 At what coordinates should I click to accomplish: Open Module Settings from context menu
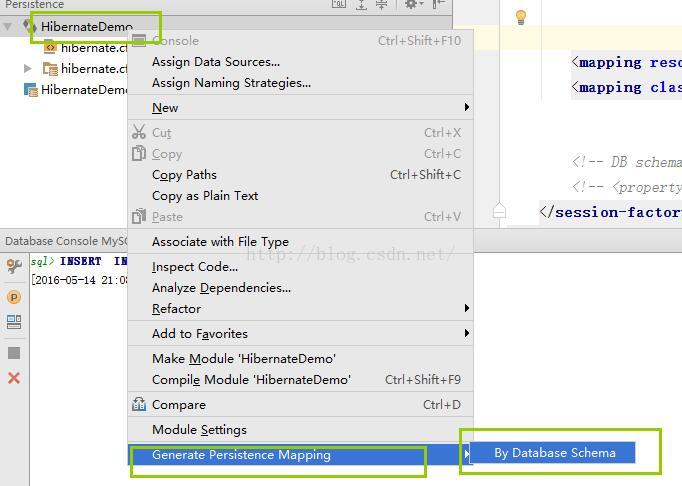pos(300,430)
